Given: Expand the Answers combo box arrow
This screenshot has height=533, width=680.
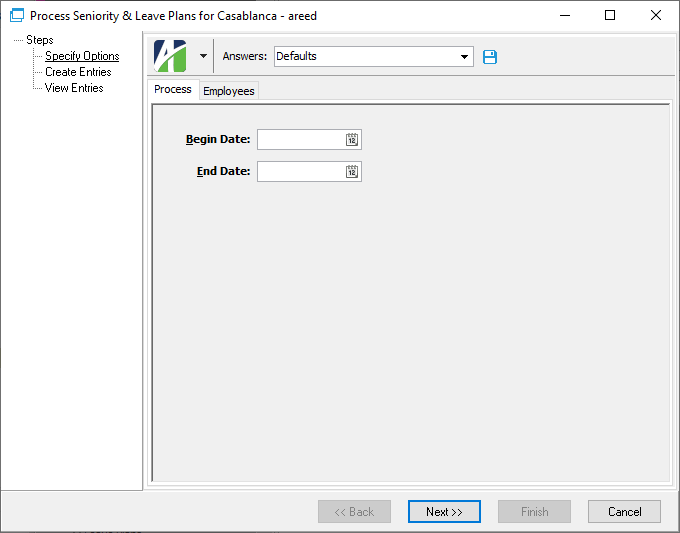Looking at the screenshot, I should pos(465,57).
